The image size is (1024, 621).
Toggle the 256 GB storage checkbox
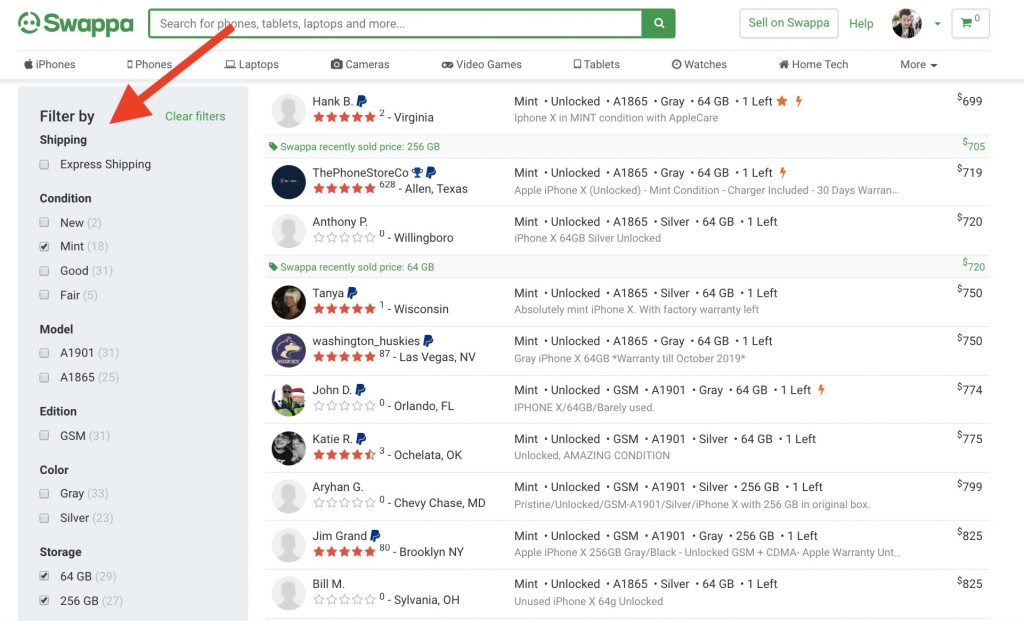coord(44,601)
